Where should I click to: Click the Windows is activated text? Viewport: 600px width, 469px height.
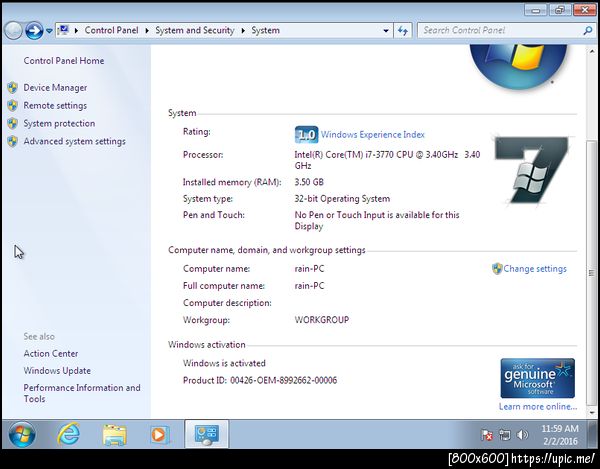pyautogui.click(x=224, y=363)
